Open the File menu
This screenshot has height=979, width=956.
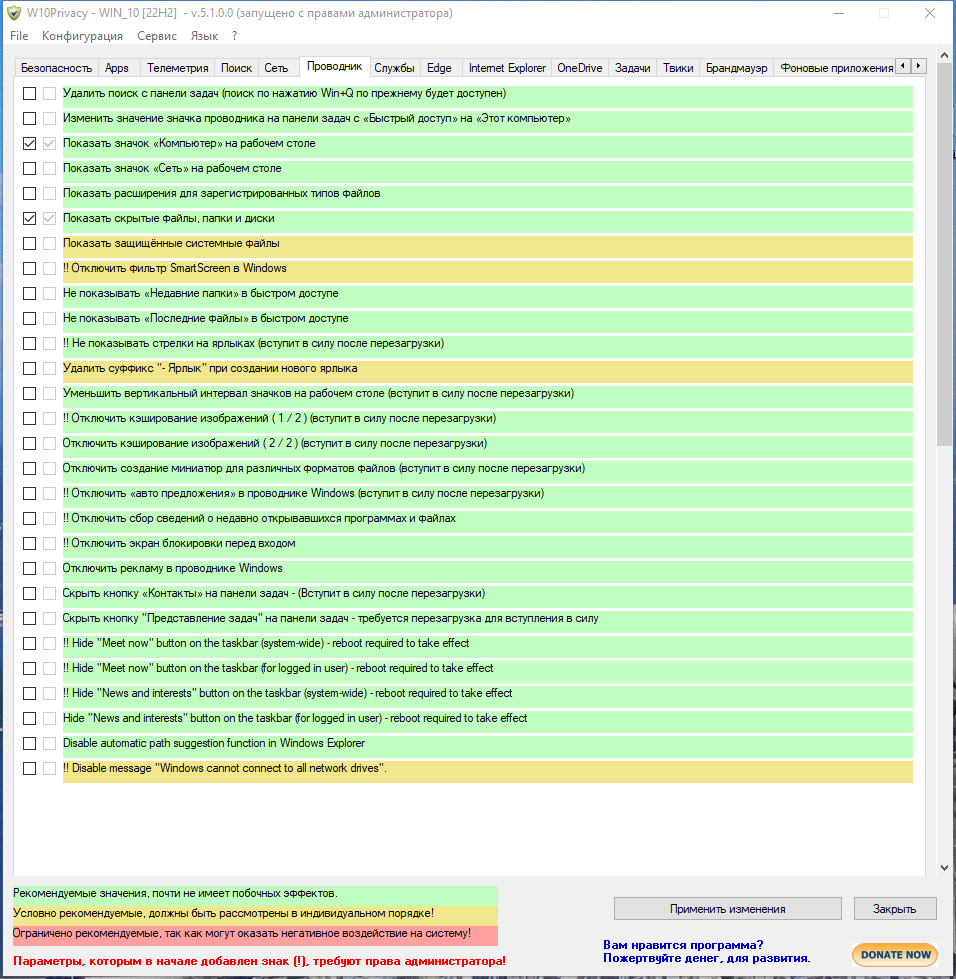19,36
